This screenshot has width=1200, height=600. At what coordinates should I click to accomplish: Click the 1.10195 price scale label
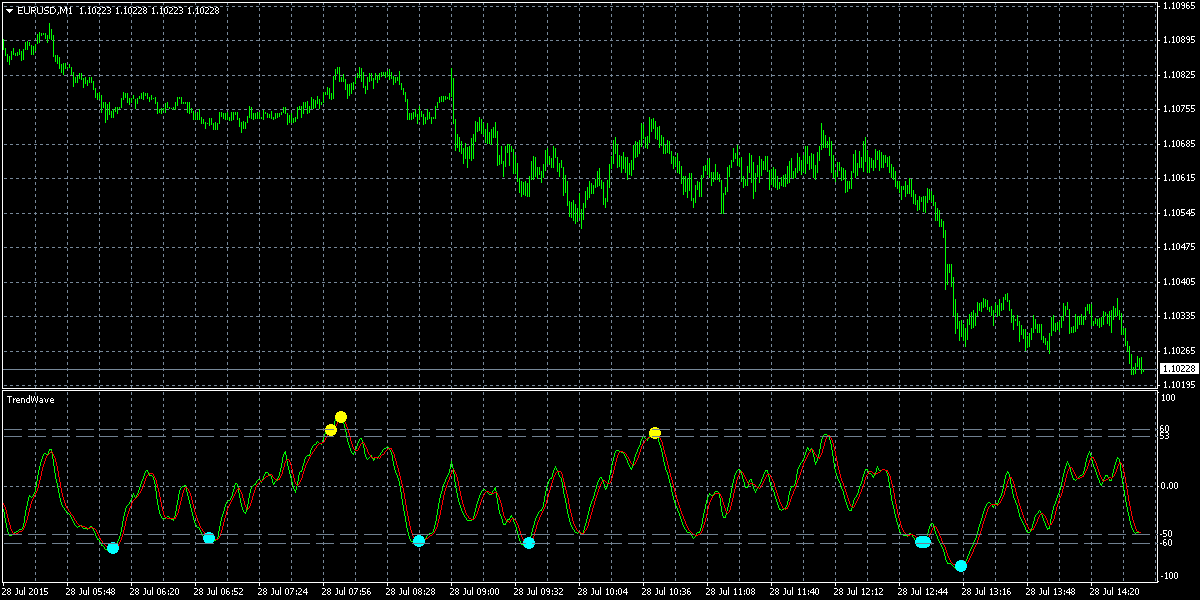click(x=1179, y=385)
